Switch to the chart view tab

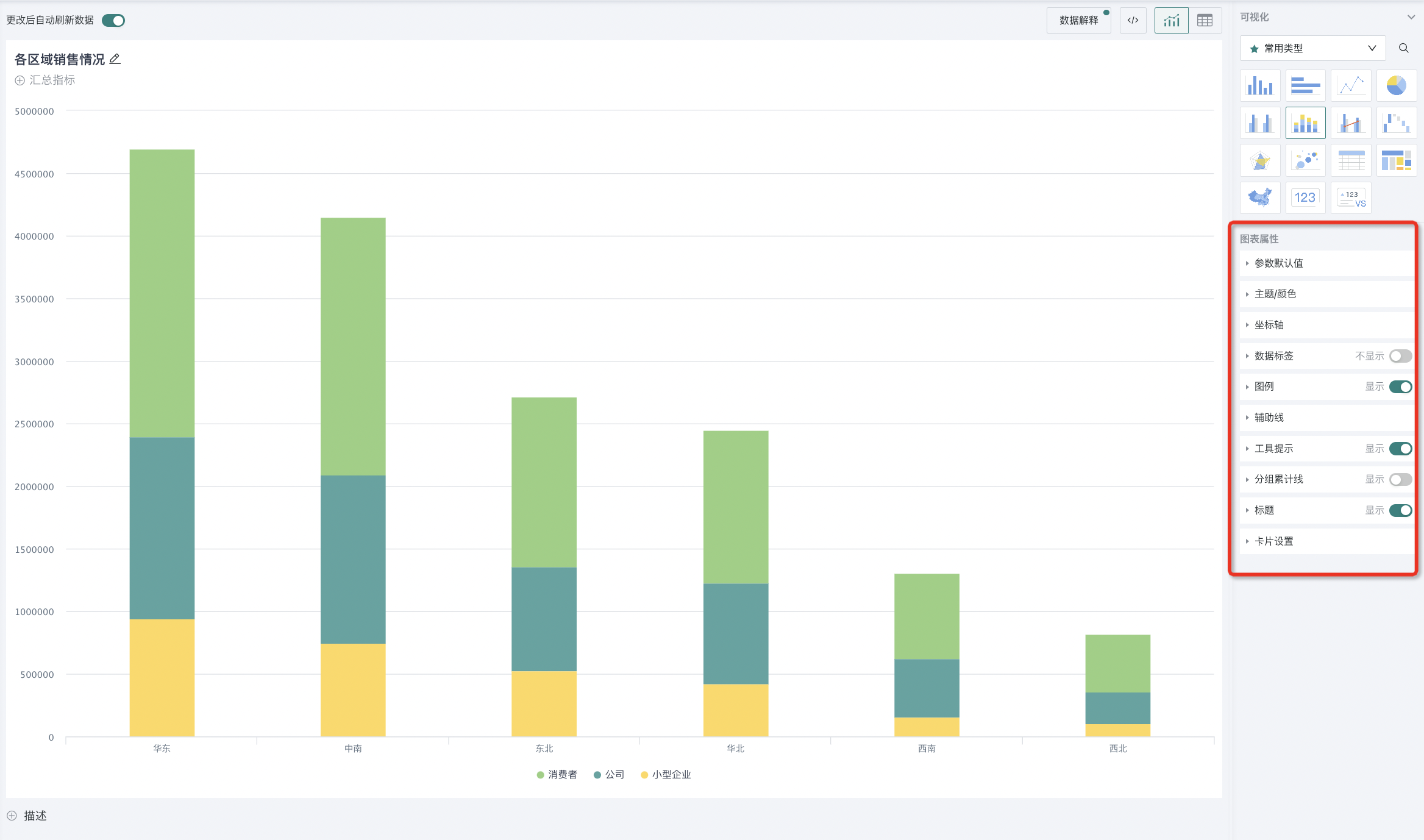click(1171, 20)
